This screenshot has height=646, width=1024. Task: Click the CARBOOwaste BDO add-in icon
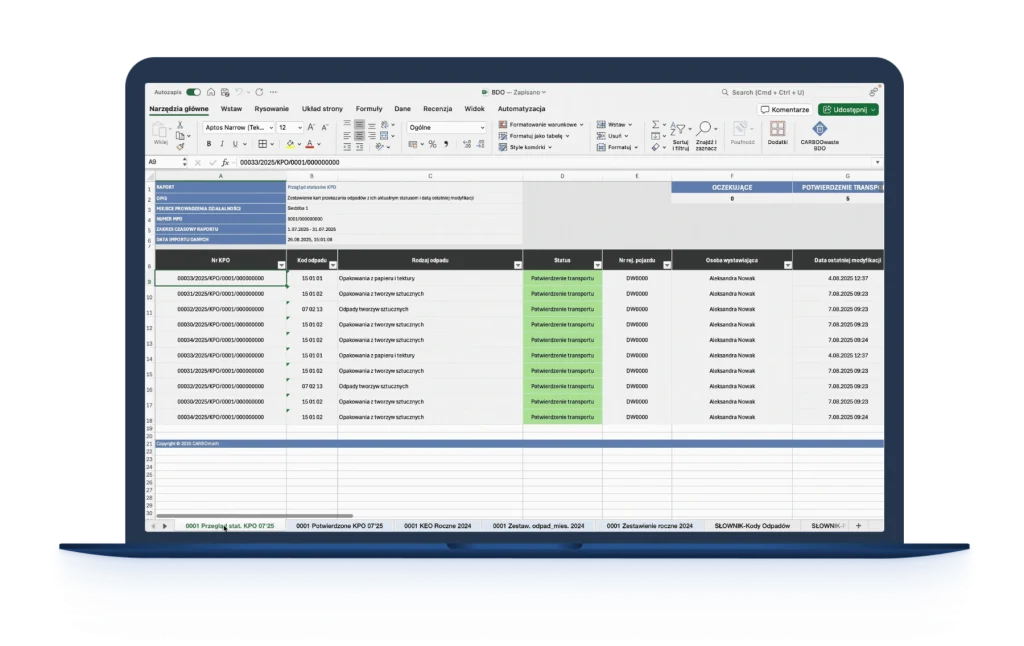(x=818, y=129)
